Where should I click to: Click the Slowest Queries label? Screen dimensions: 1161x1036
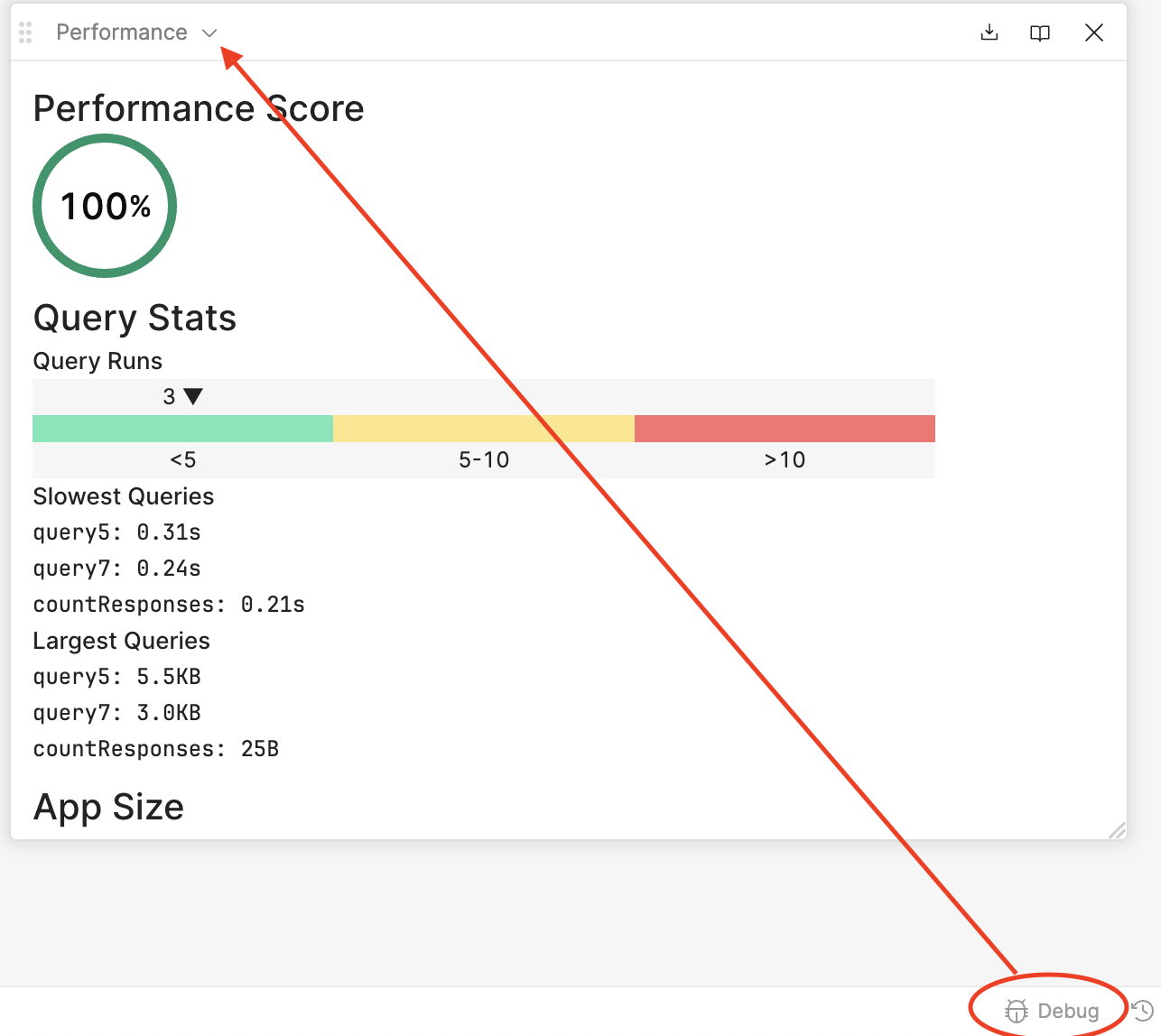[x=124, y=496]
